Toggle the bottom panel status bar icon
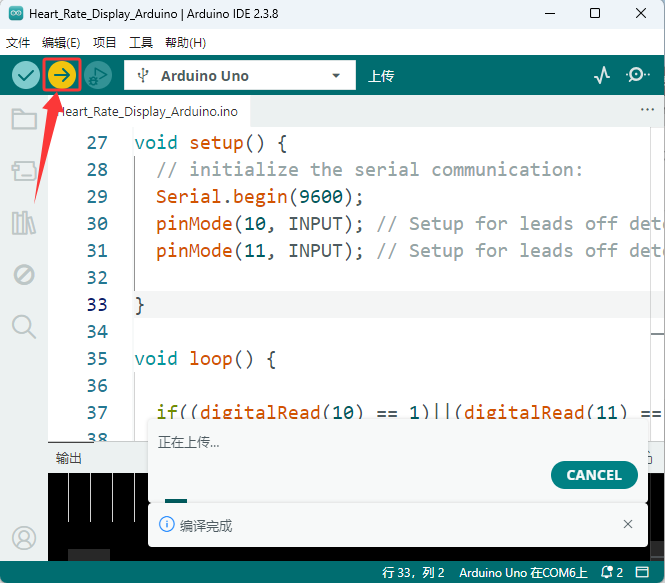This screenshot has width=665, height=583. (642, 572)
